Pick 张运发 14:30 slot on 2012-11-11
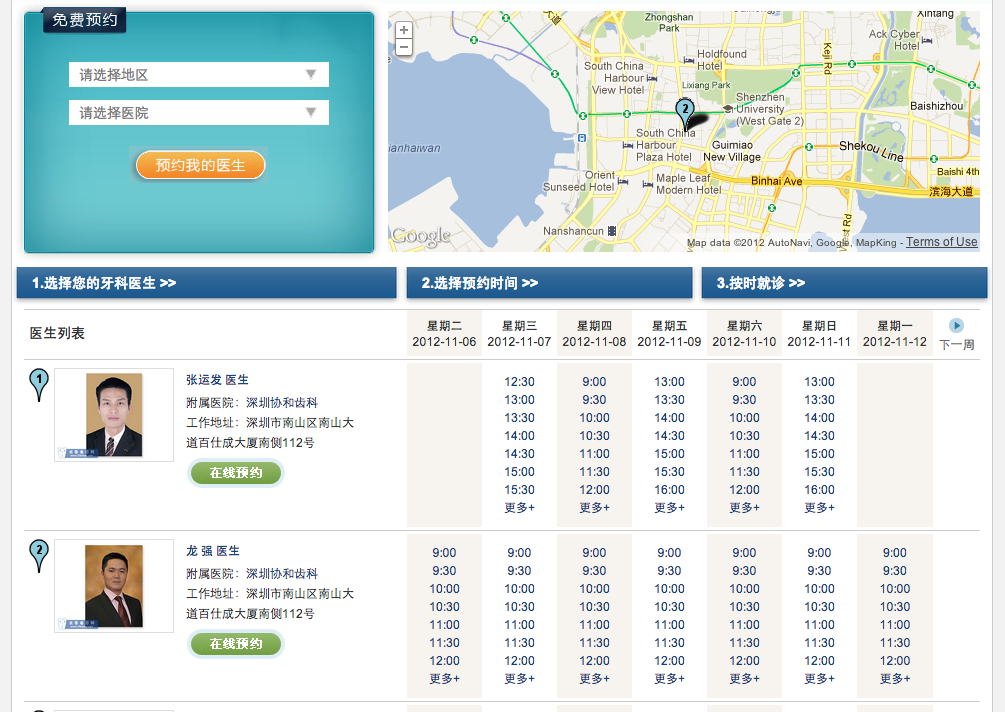 tap(819, 436)
